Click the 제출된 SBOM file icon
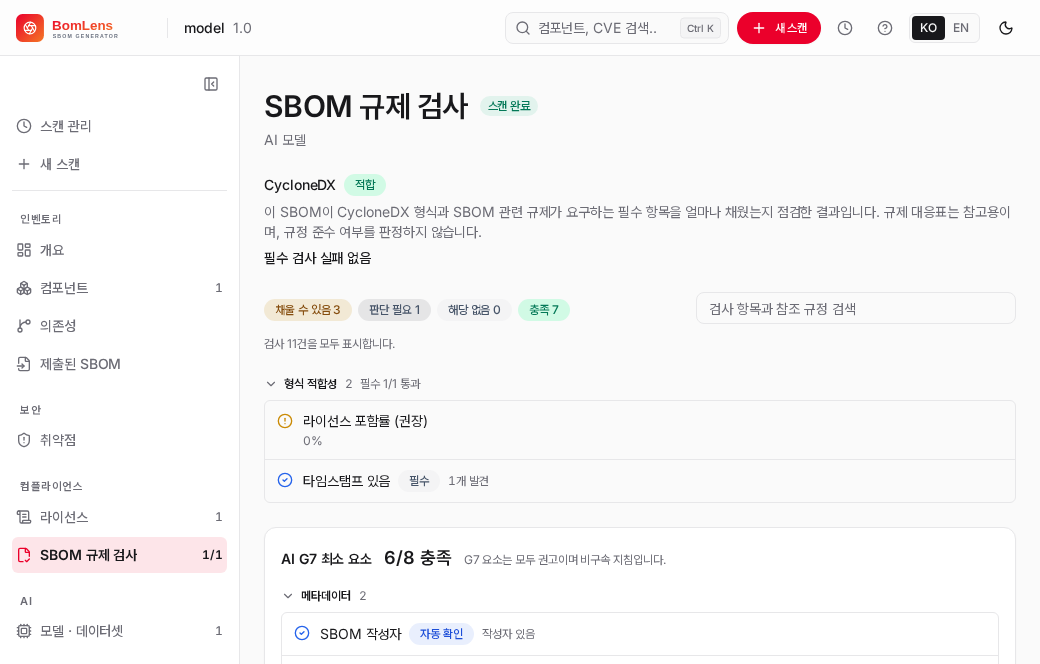The image size is (1040, 664). (24, 364)
